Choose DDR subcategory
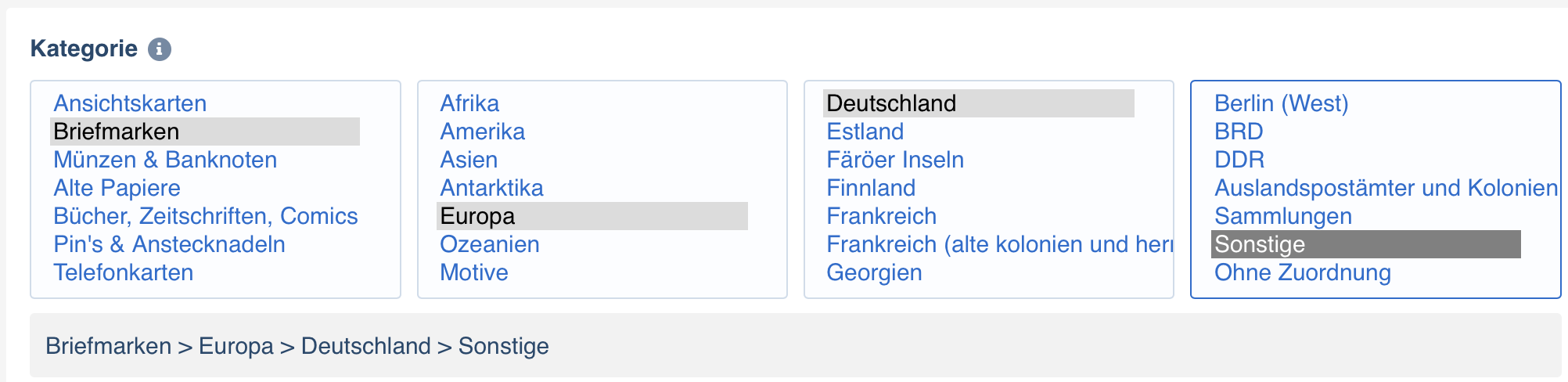Screen dimensions: 1568x382 [x=1239, y=160]
